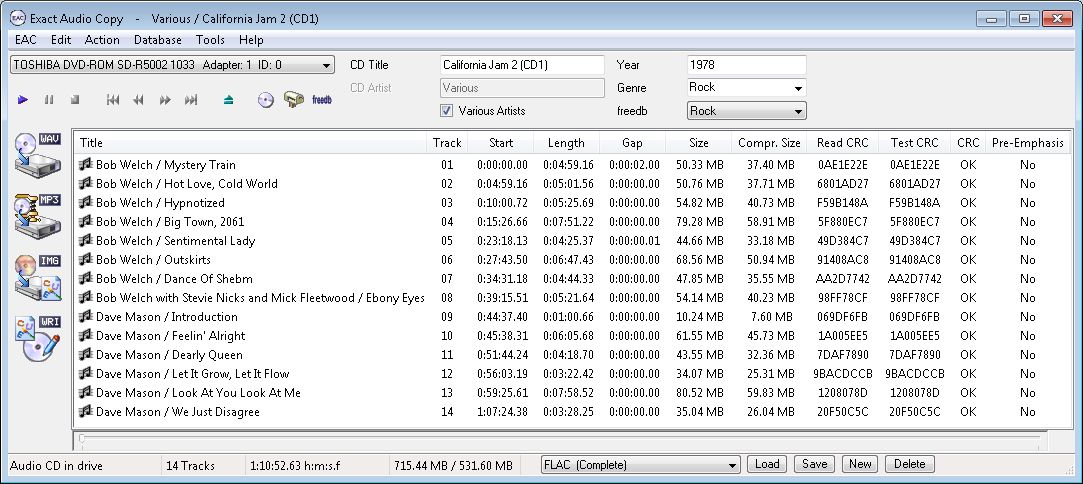The height and width of the screenshot is (484, 1083).
Task: Click the fast forward button
Action: [165, 100]
